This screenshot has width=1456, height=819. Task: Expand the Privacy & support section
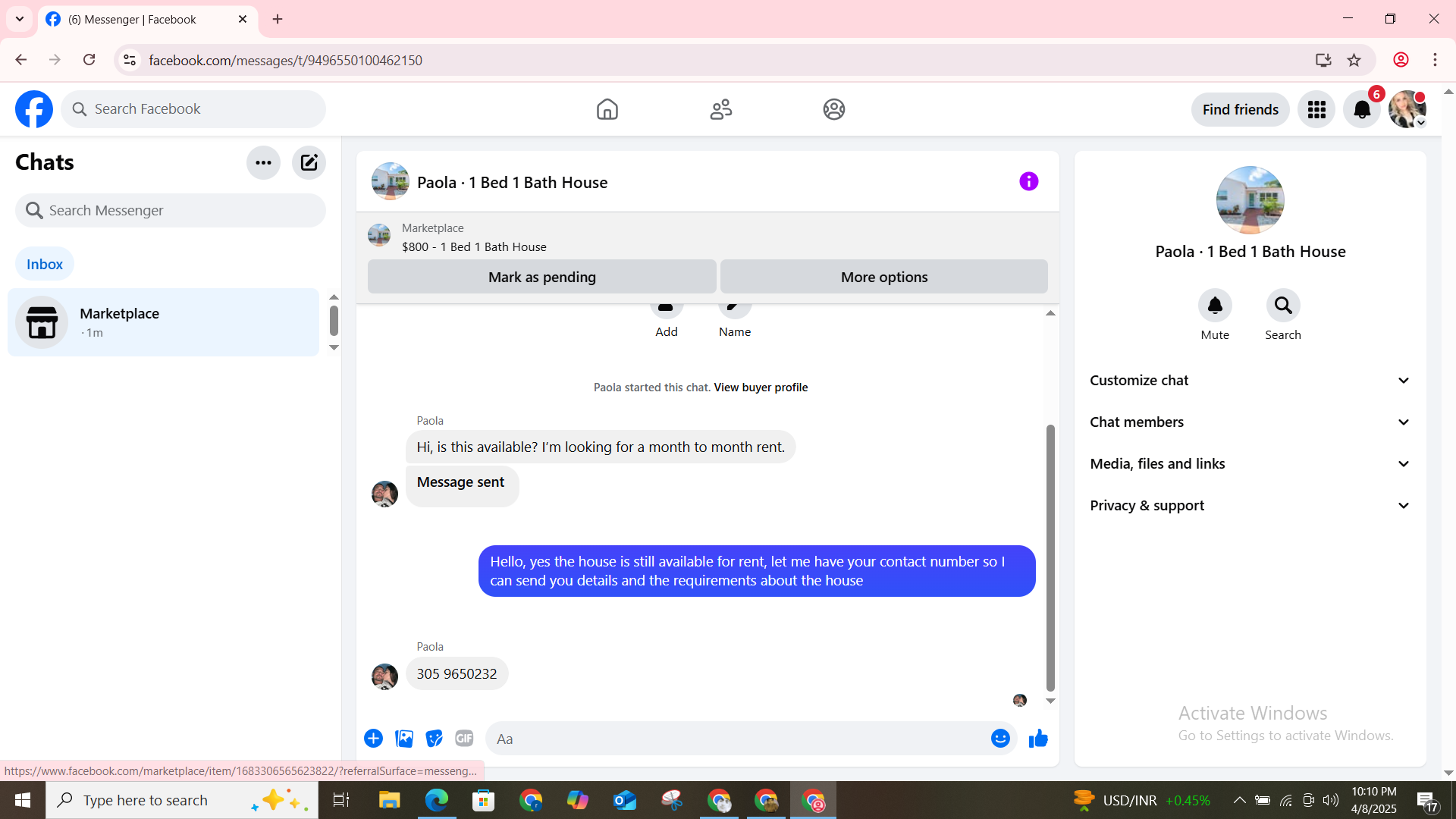click(1250, 506)
